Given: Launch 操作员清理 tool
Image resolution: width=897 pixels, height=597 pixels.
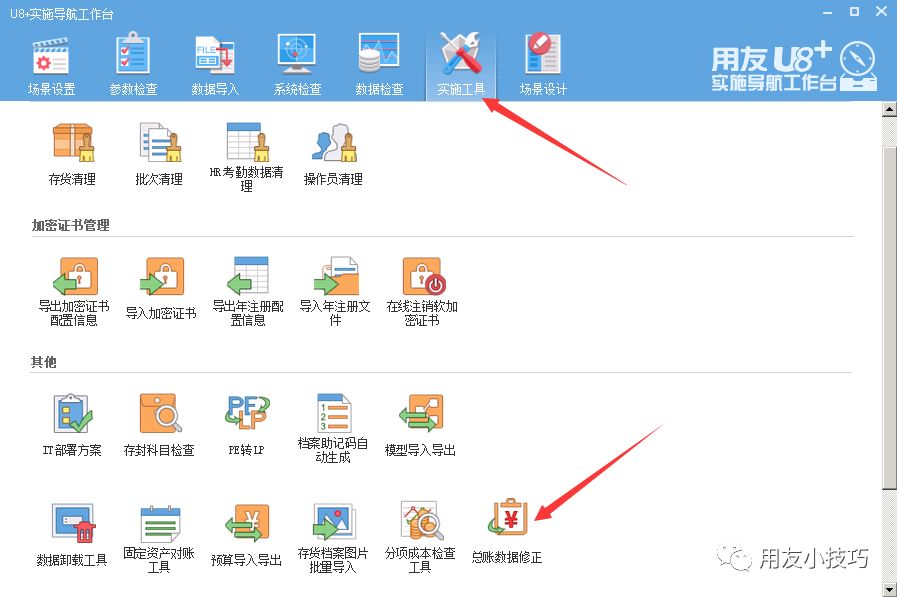Looking at the screenshot, I should click(x=333, y=154).
